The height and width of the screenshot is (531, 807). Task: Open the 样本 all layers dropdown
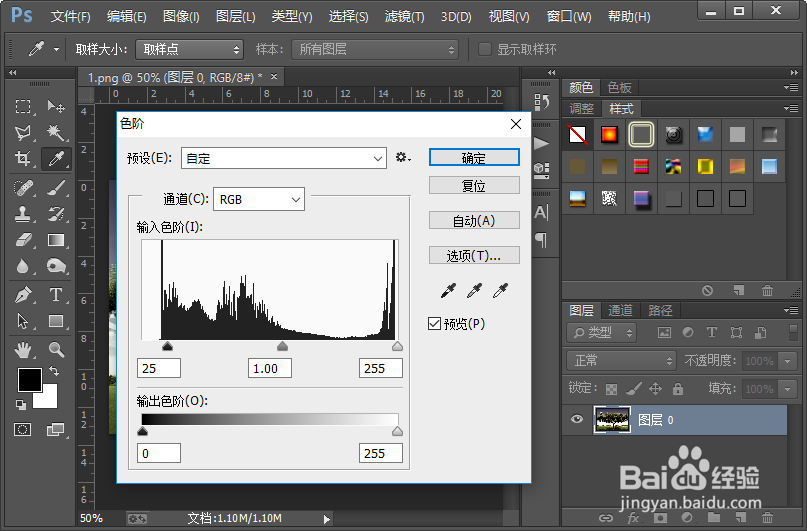point(375,49)
